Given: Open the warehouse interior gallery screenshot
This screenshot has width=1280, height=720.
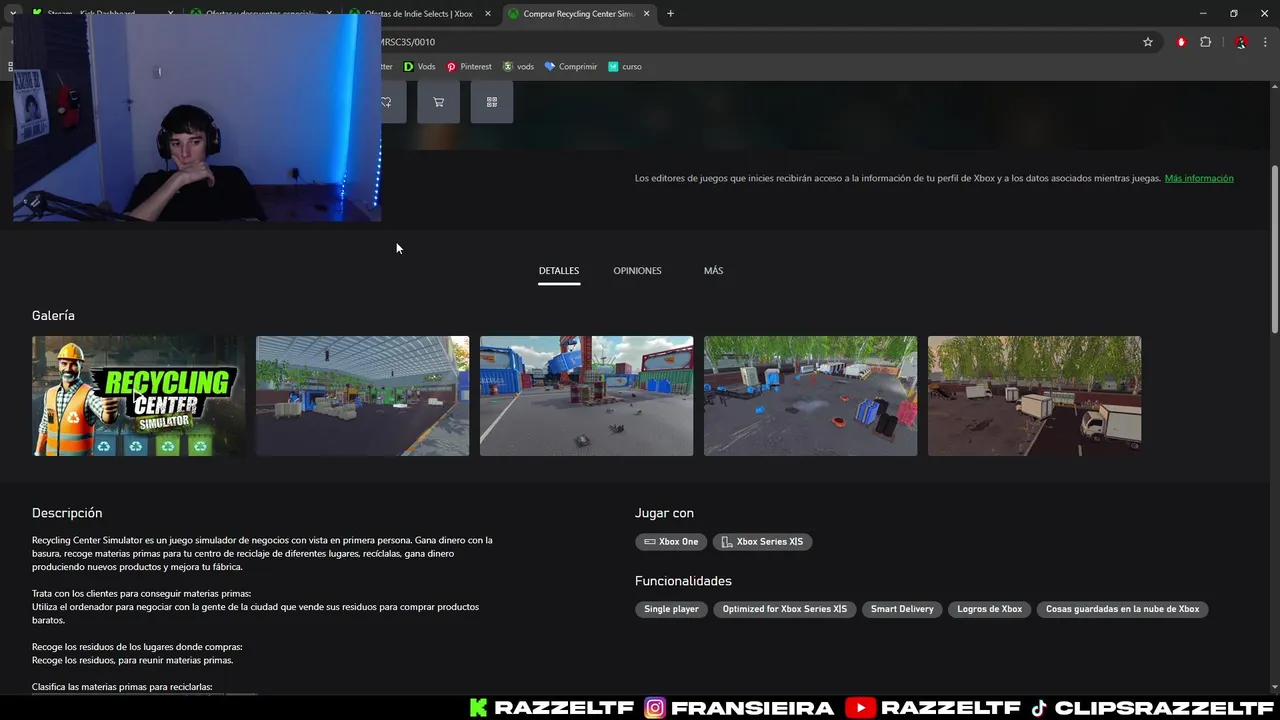Looking at the screenshot, I should pyautogui.click(x=362, y=396).
